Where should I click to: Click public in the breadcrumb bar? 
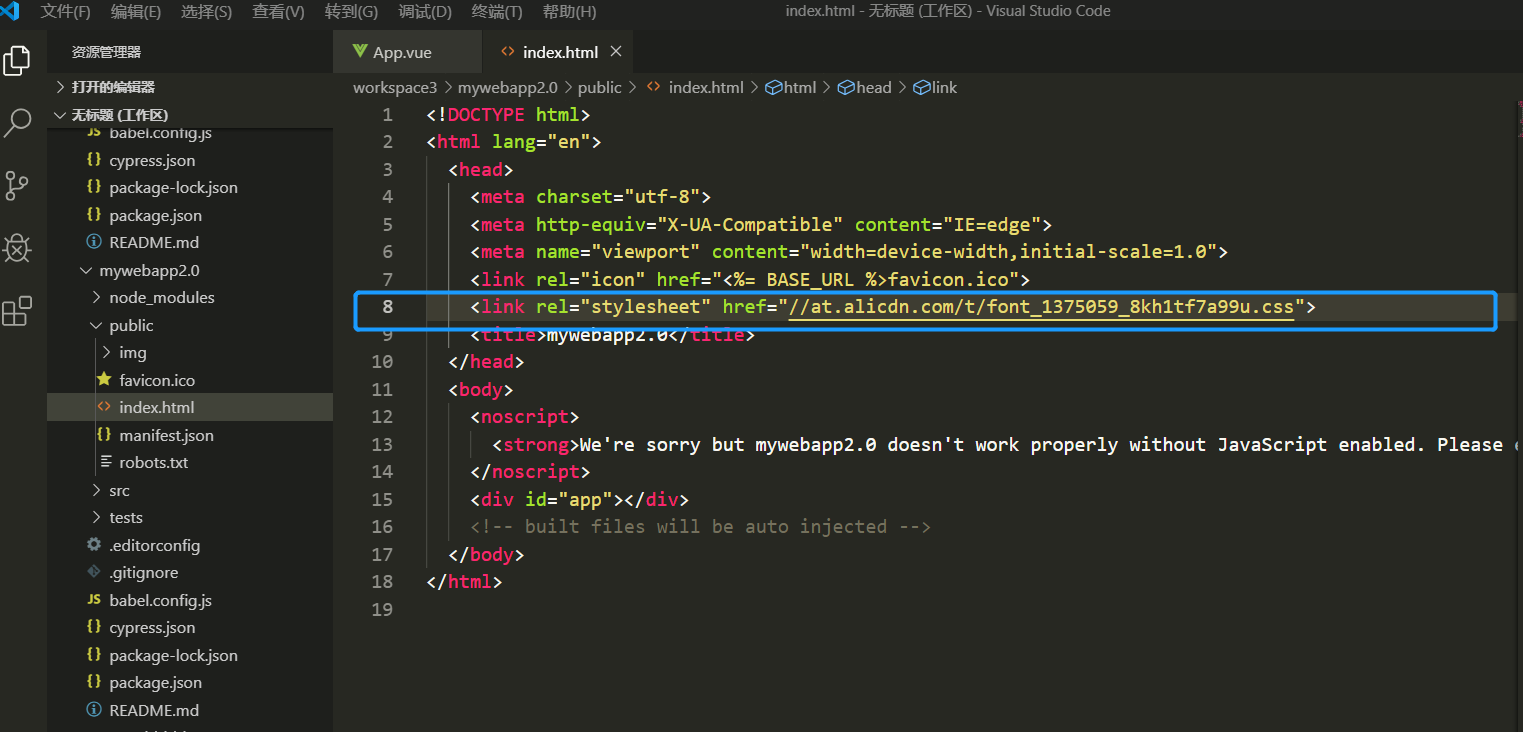point(599,87)
